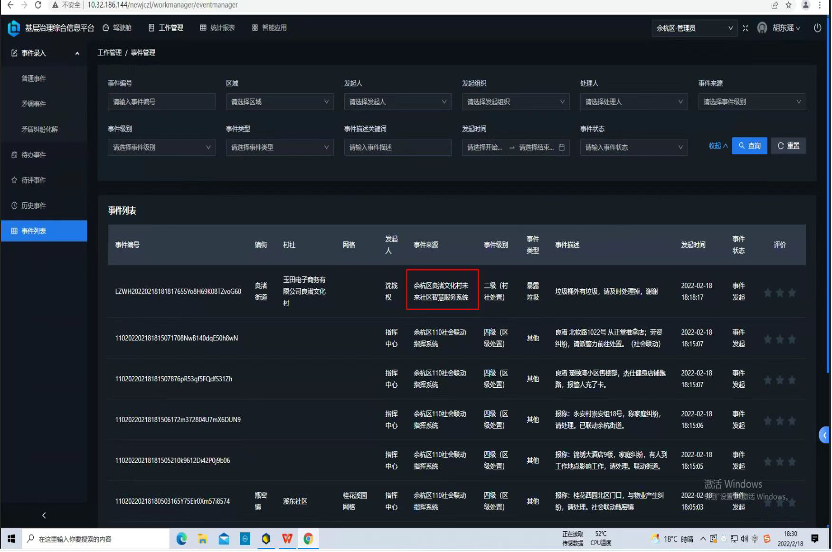Click the calendar icon in 发起时间 field

(563, 147)
